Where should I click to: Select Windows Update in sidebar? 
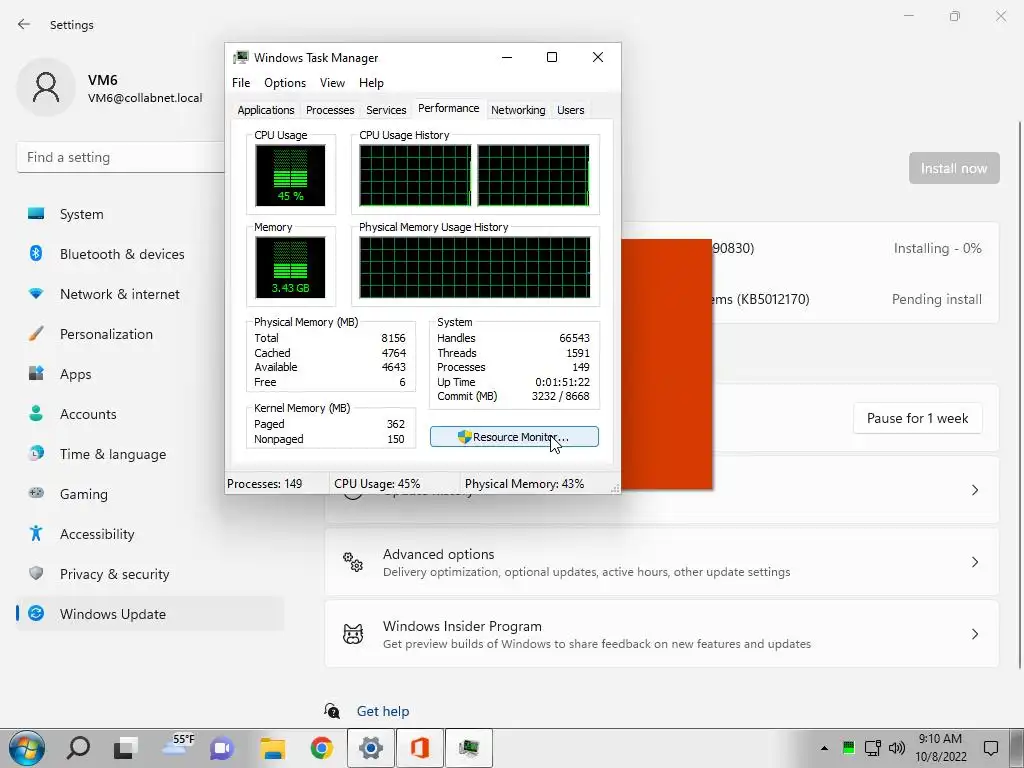[150, 614]
